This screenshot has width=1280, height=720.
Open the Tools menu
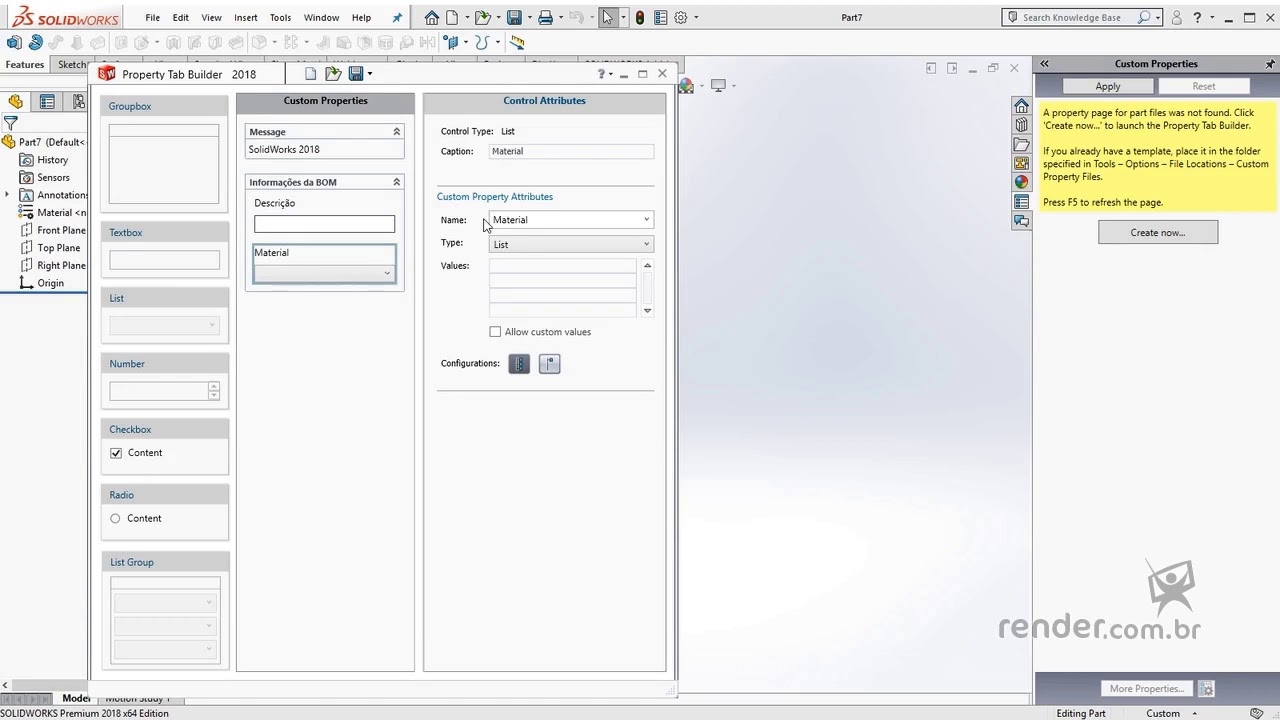(280, 17)
